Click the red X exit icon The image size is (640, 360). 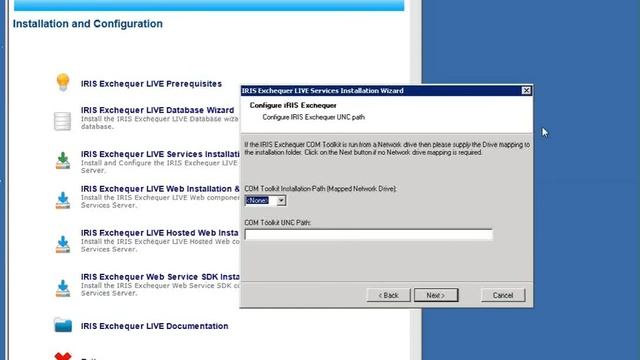point(63,356)
